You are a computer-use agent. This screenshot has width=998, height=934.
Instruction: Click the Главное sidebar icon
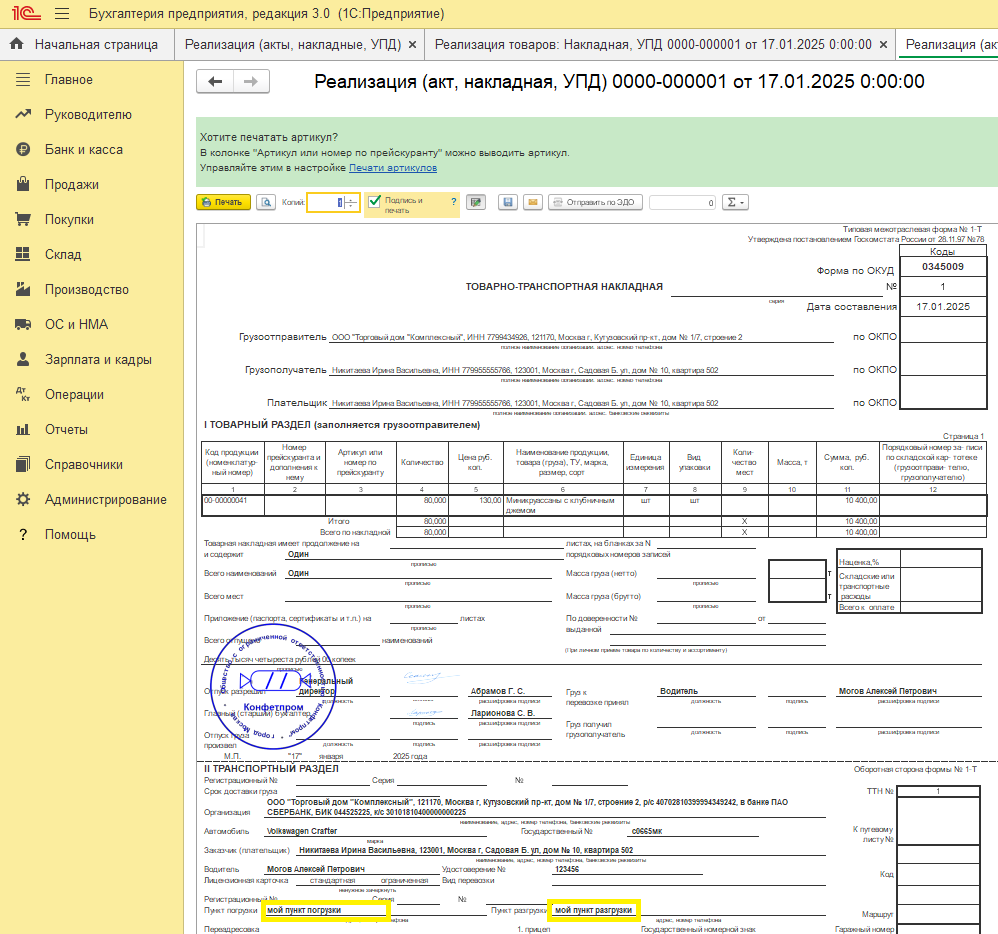coord(23,80)
